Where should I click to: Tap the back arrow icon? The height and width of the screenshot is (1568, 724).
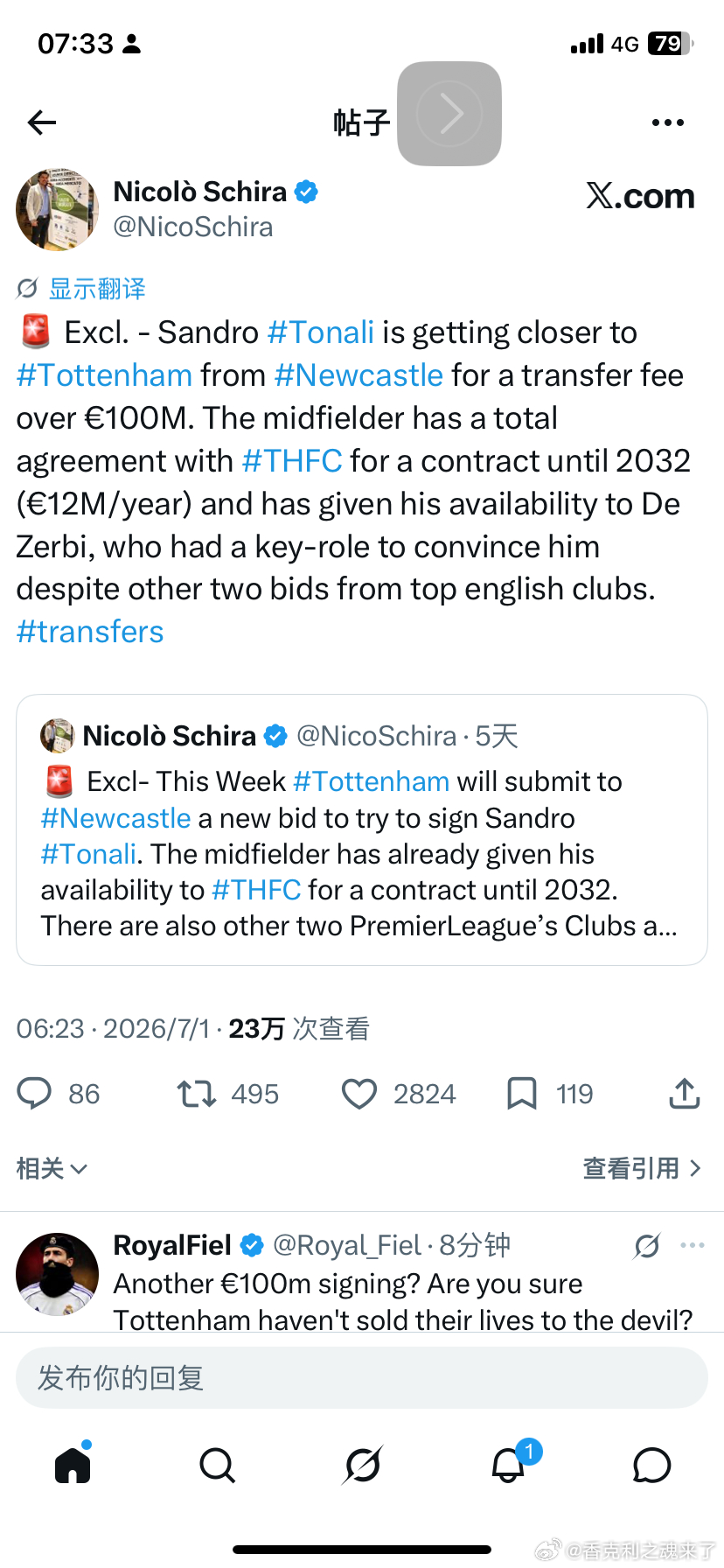click(x=41, y=122)
